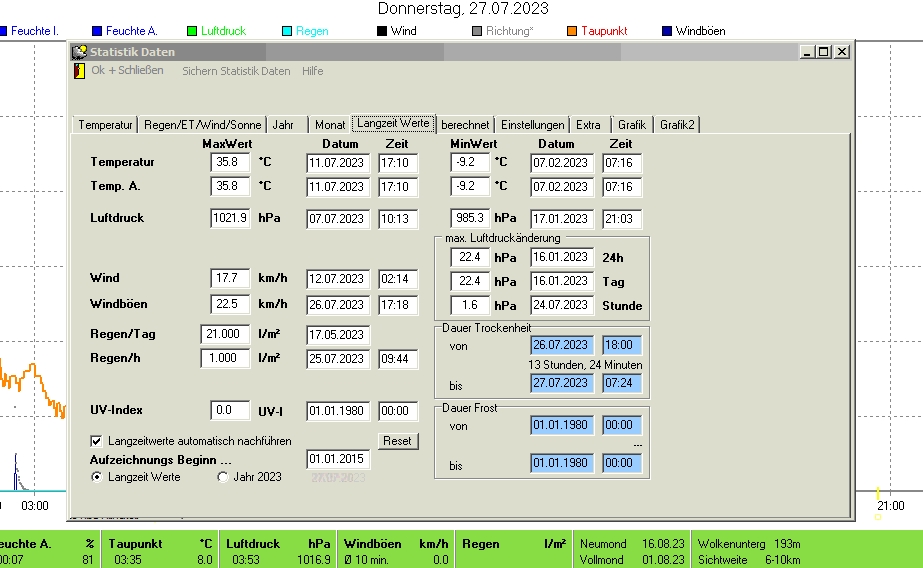Screen dimensions: 923x568
Task: Open the Hilfe menu
Action: 312,71
